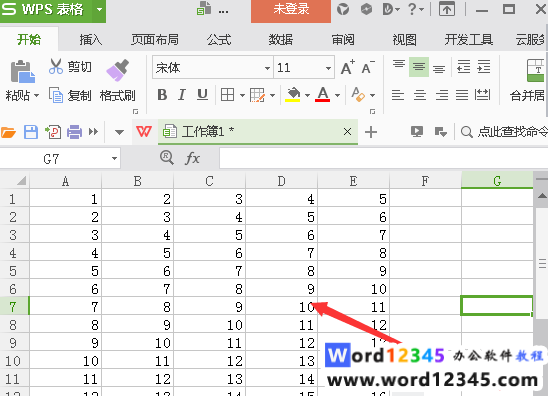This screenshot has height=396, width=548.
Task: Click the WPS home W icon
Action: click(x=144, y=132)
